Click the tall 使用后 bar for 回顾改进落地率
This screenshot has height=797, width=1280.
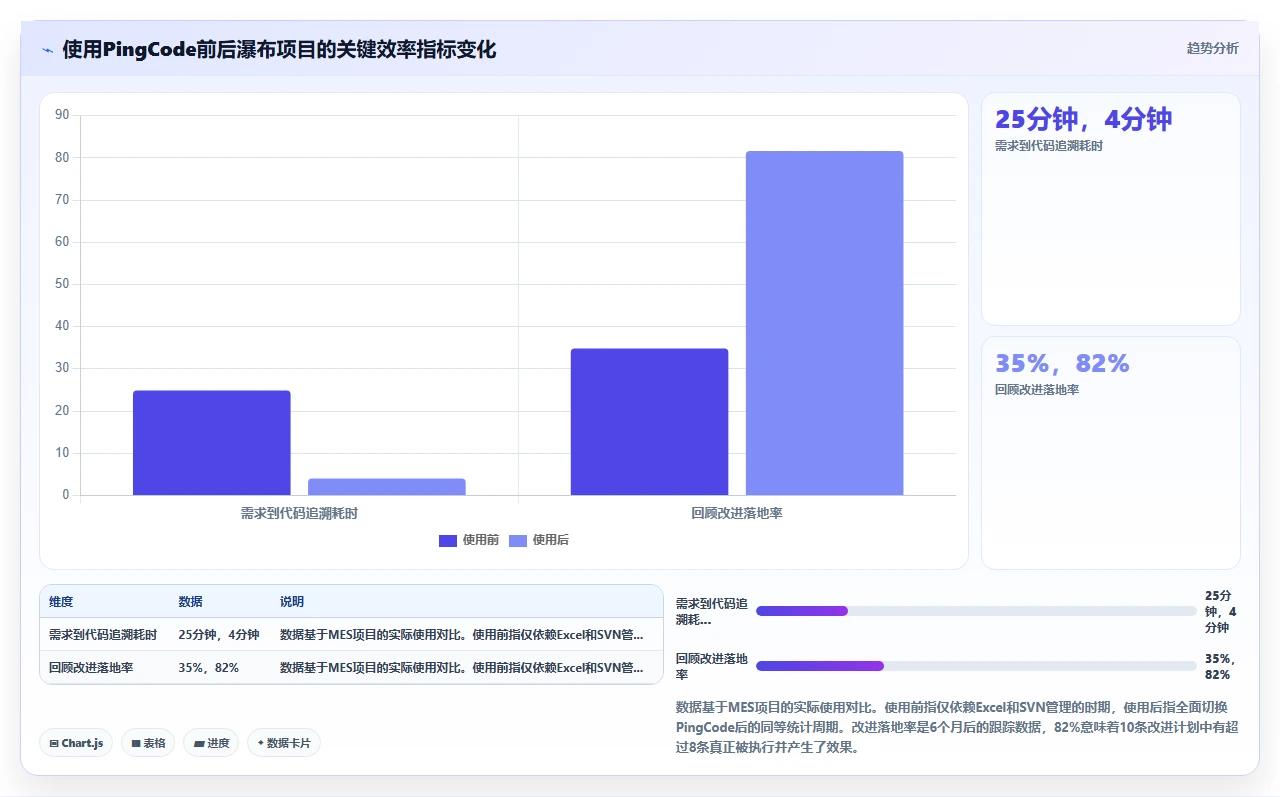tap(825, 323)
